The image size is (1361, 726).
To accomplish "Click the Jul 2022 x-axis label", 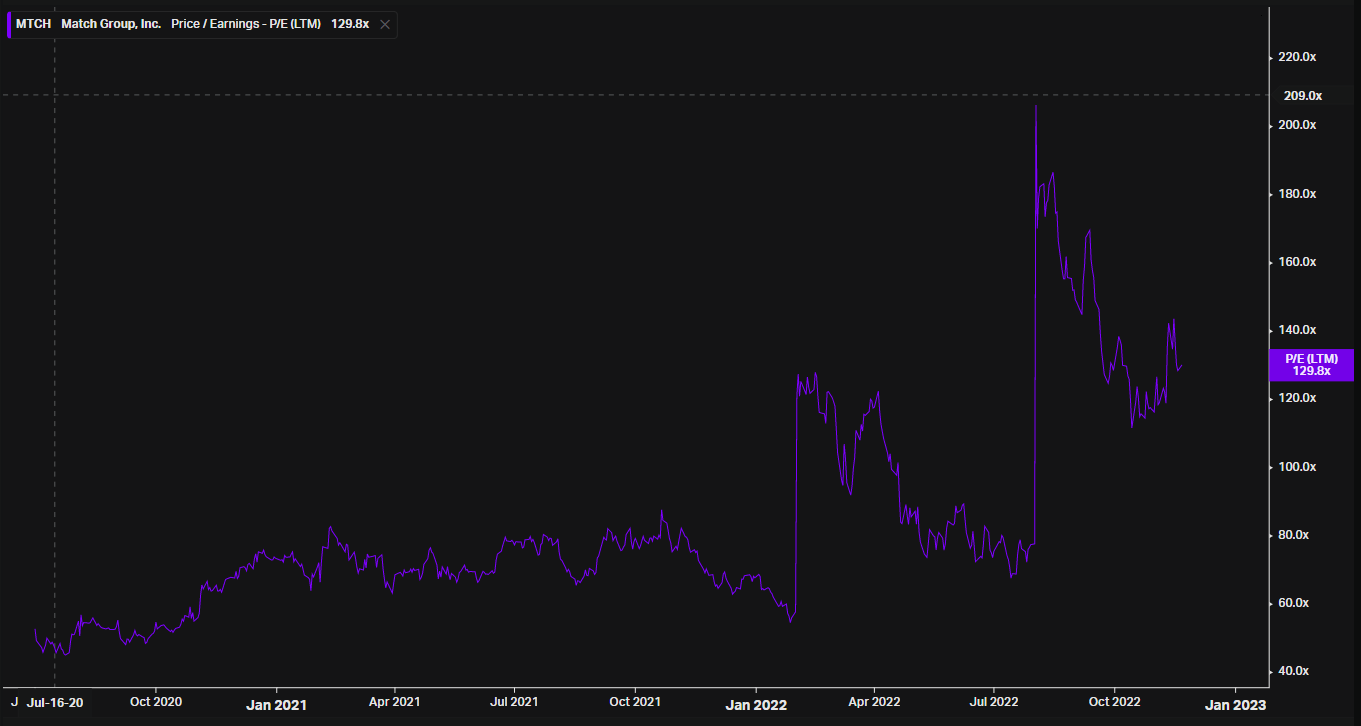I will [x=994, y=702].
